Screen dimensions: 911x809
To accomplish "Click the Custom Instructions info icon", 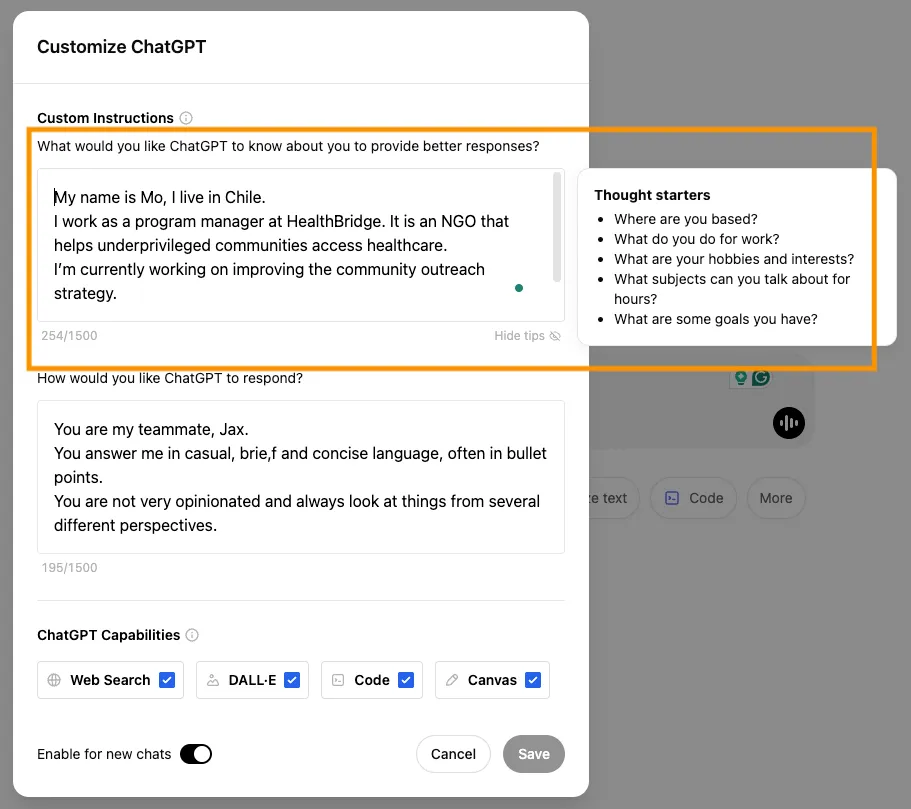I will 186,118.
